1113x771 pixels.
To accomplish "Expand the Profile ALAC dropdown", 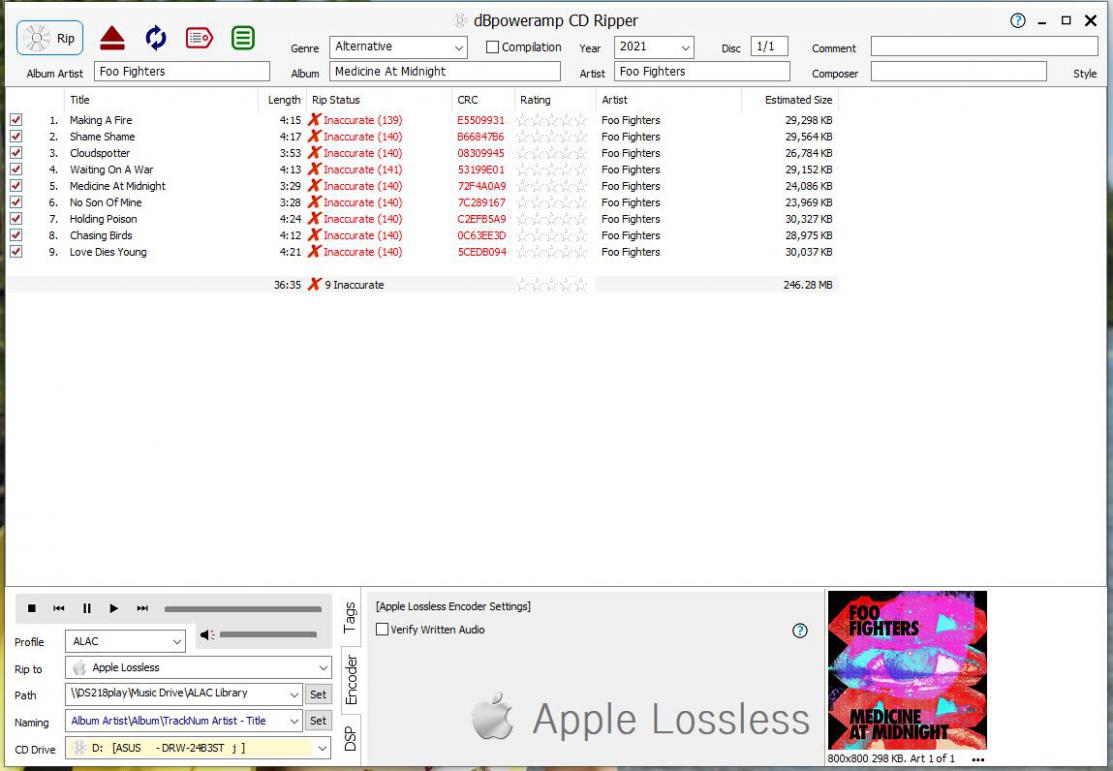I will tap(177, 642).
